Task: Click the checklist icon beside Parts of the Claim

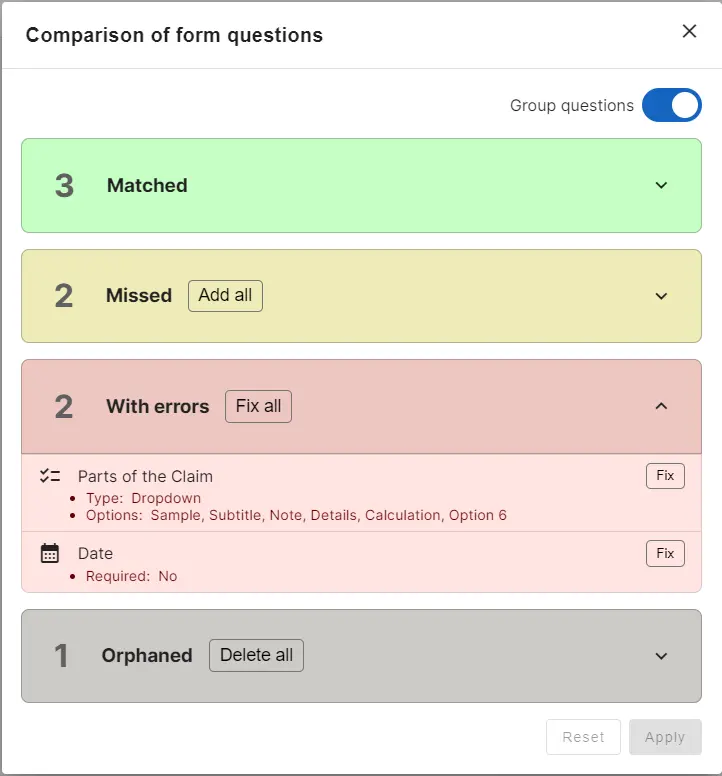Action: [x=50, y=476]
